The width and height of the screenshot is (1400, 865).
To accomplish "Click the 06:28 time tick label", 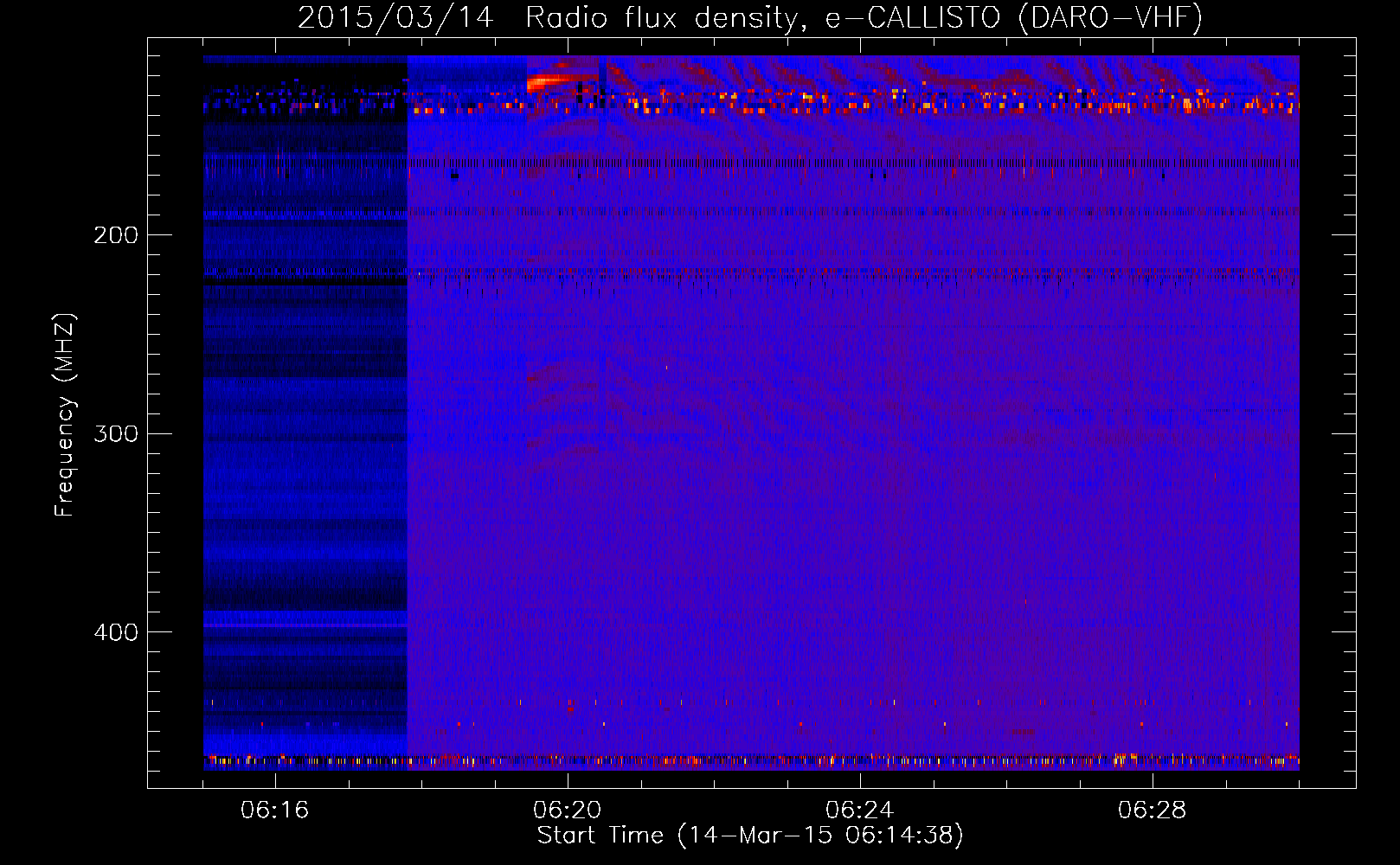I will 1152,811.
